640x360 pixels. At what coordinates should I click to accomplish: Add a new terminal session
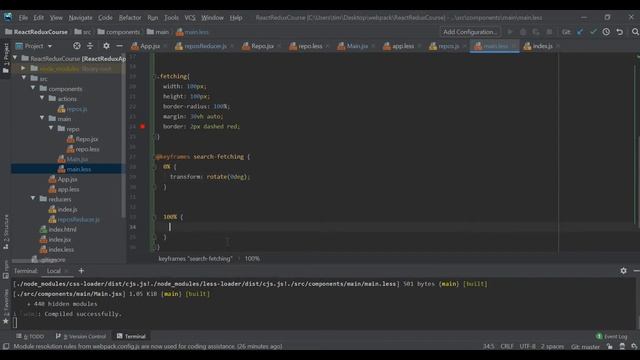click(81, 271)
